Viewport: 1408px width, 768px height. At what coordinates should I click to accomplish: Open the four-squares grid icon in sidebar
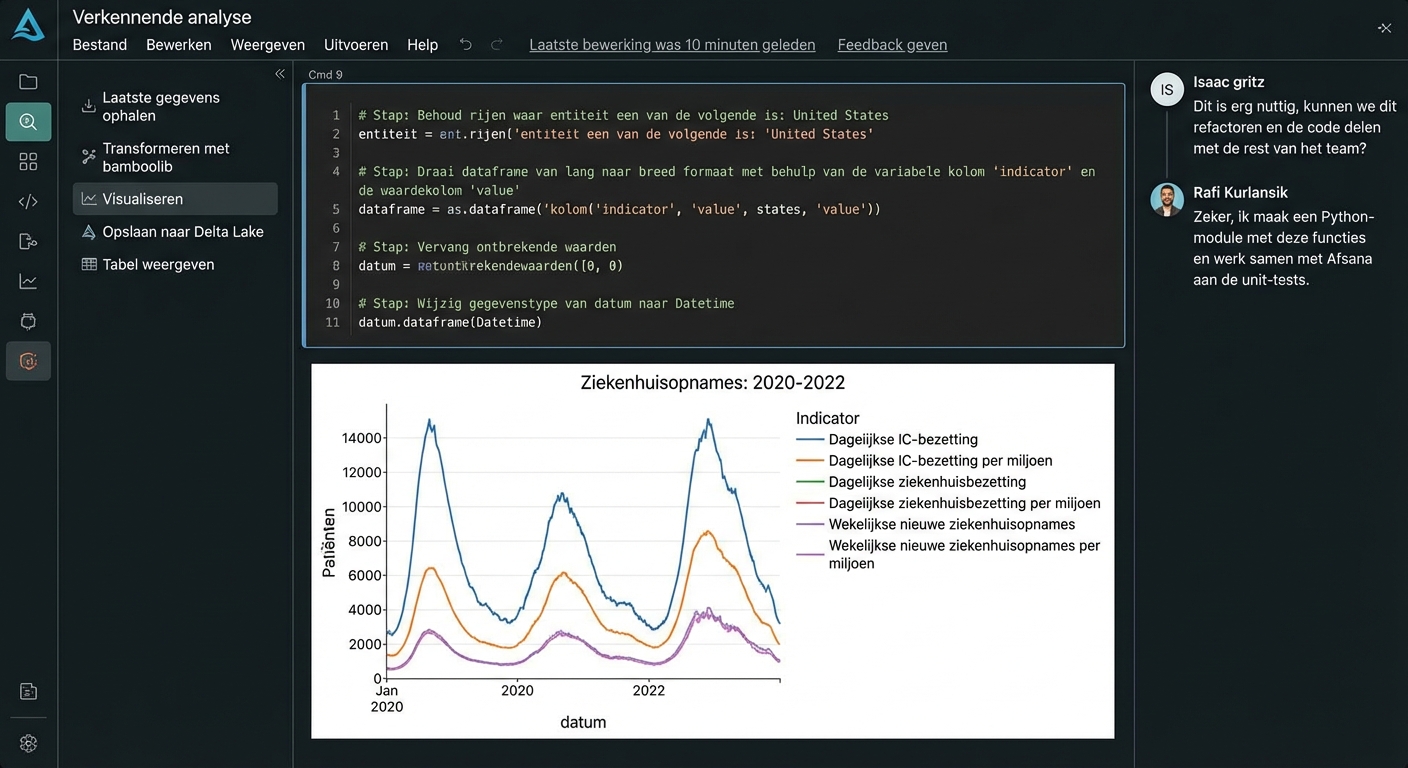click(x=28, y=162)
